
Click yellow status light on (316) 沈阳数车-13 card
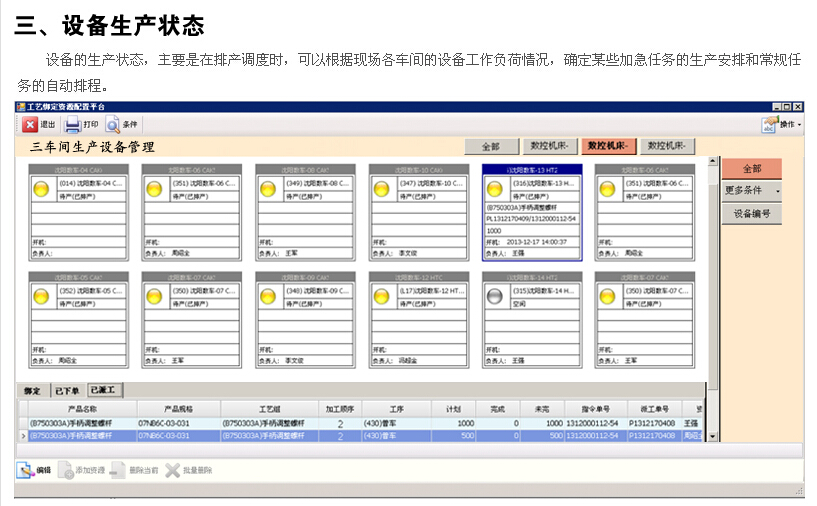[x=494, y=189]
